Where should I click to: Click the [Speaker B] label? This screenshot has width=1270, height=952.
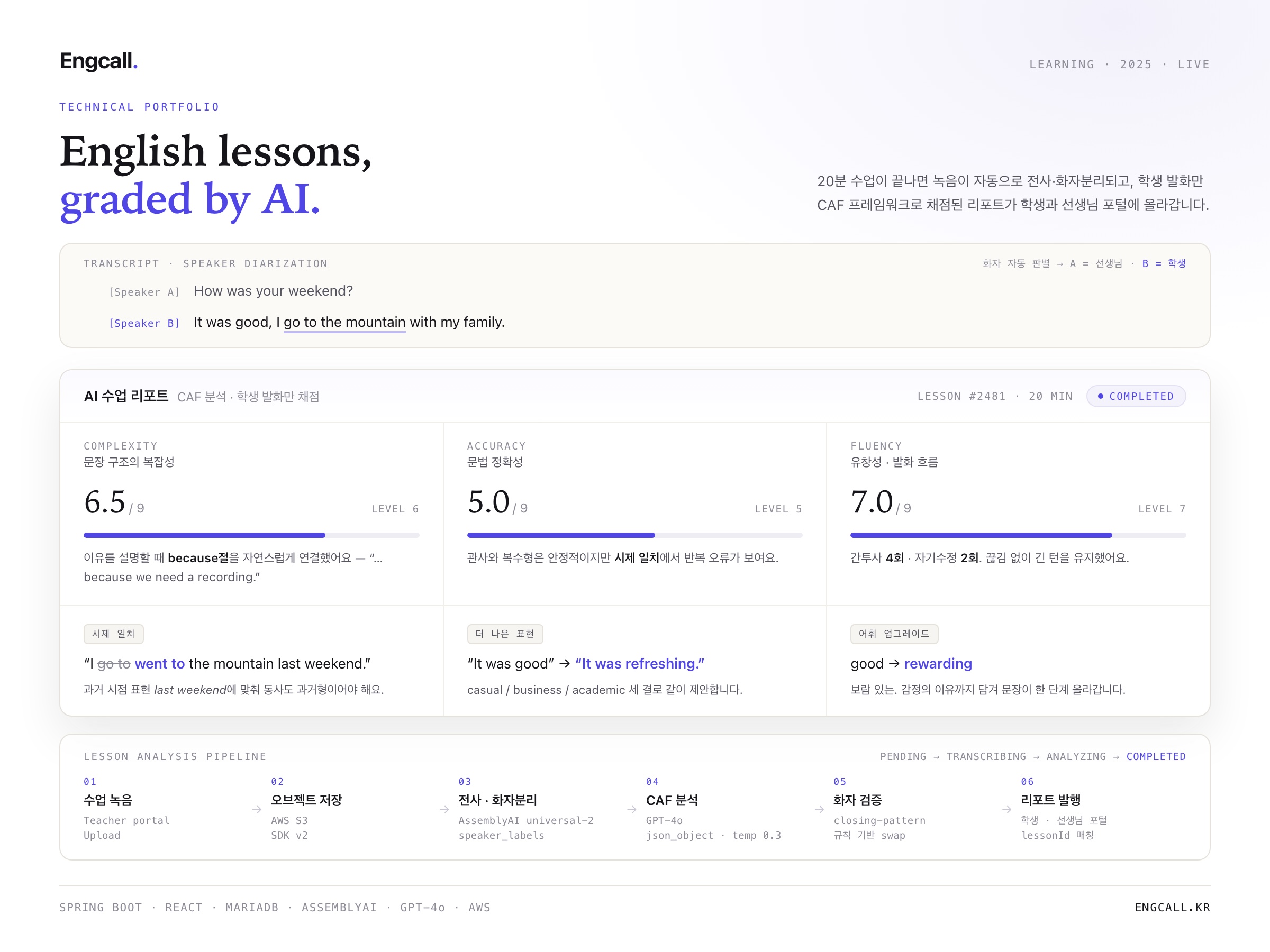144,323
